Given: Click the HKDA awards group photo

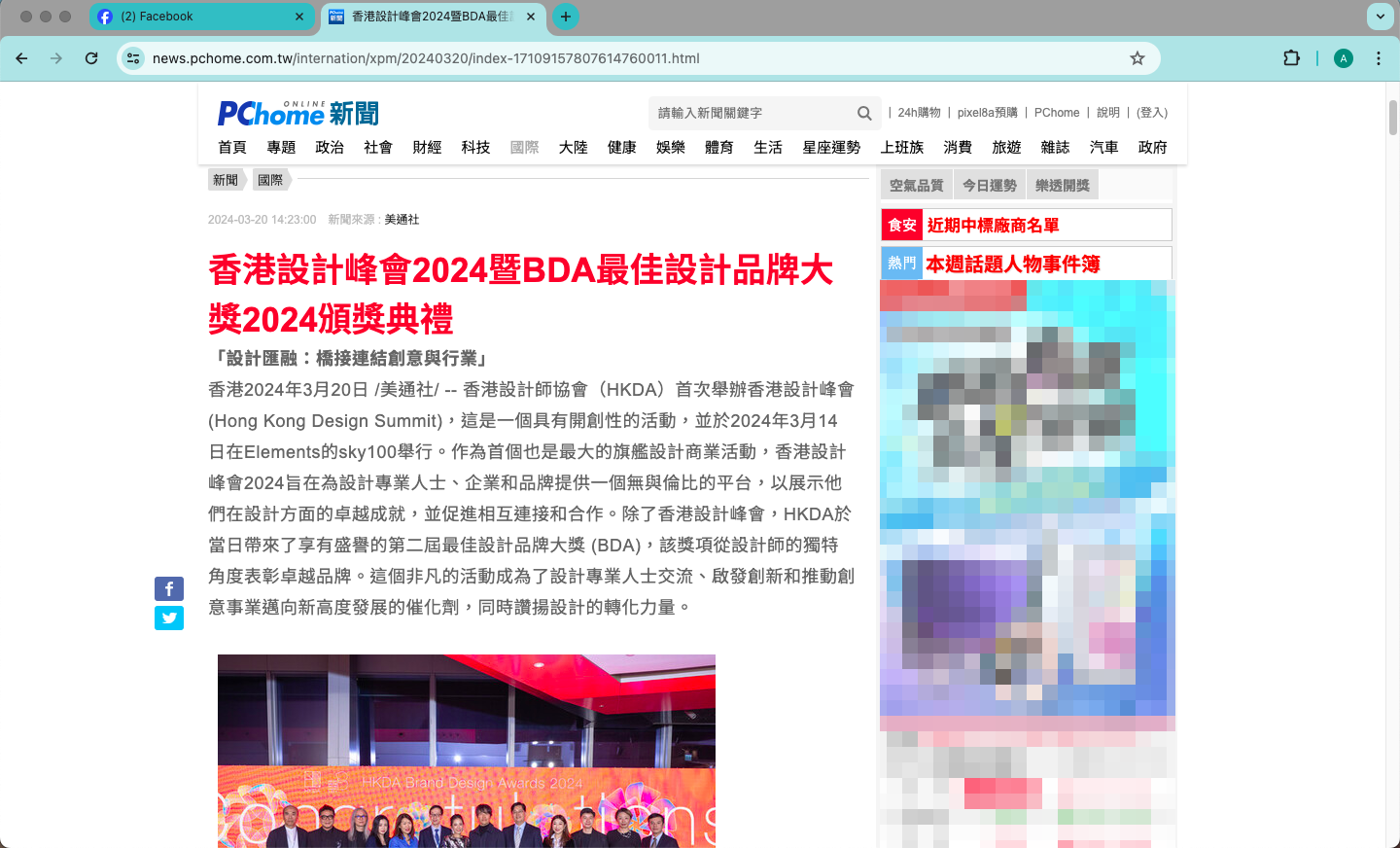Looking at the screenshot, I should (x=466, y=768).
